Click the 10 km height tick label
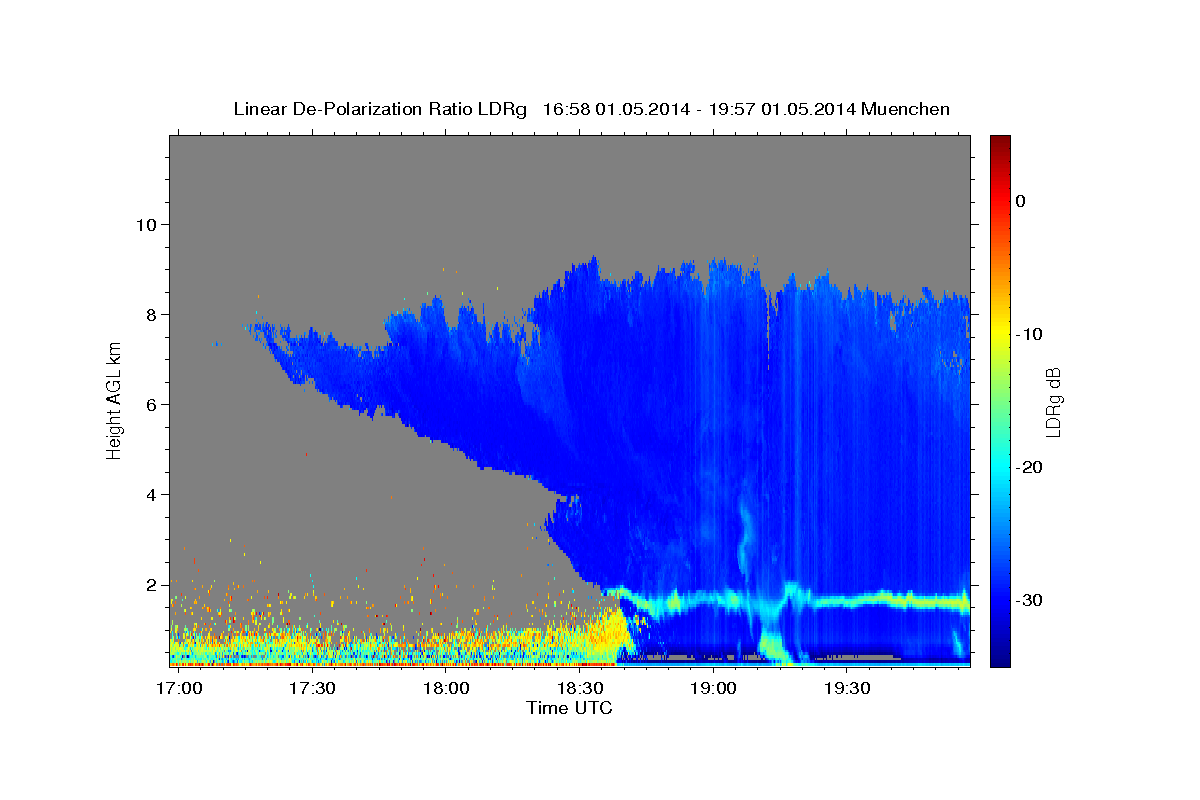 146,224
